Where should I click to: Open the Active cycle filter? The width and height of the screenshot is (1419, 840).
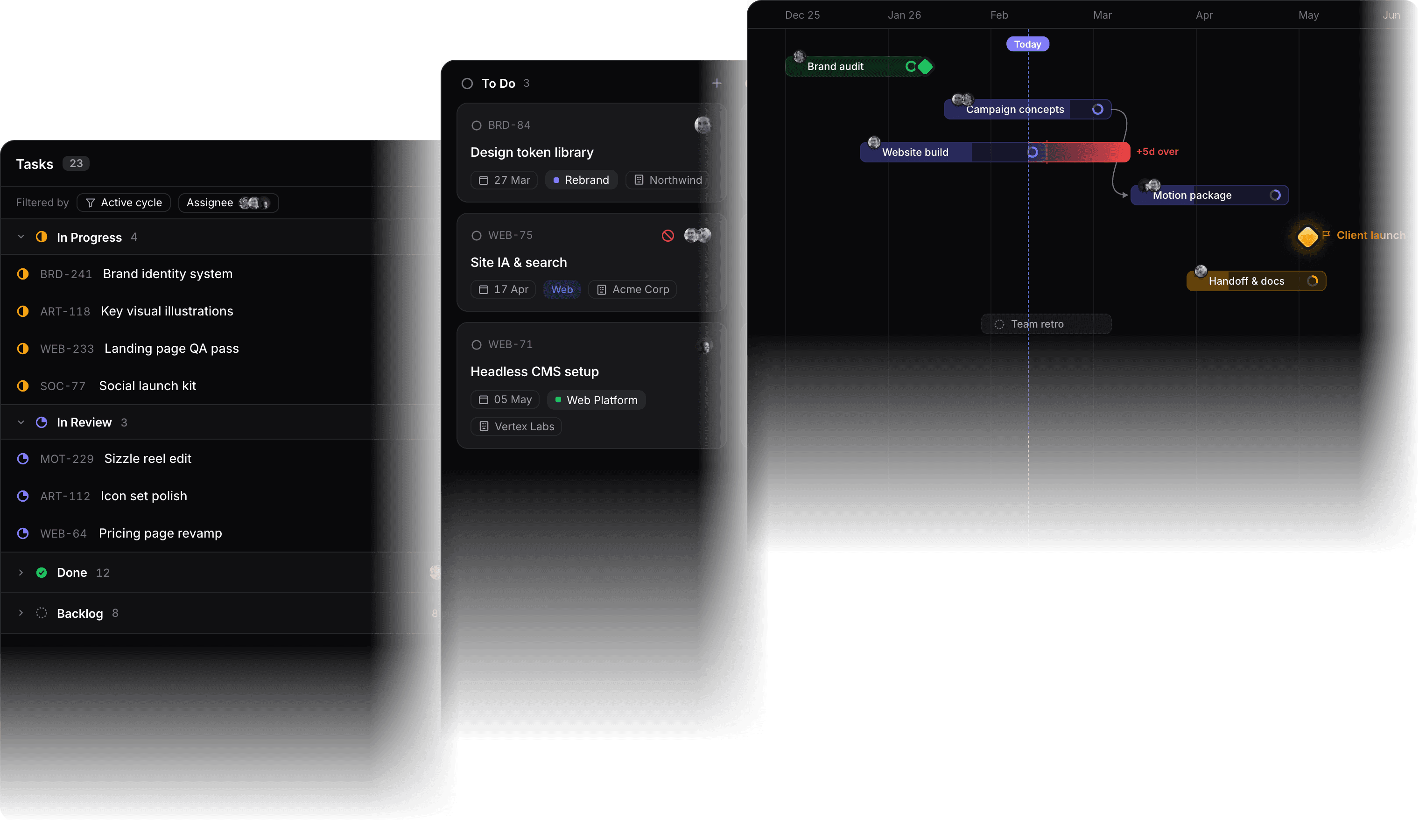pyautogui.click(x=123, y=203)
